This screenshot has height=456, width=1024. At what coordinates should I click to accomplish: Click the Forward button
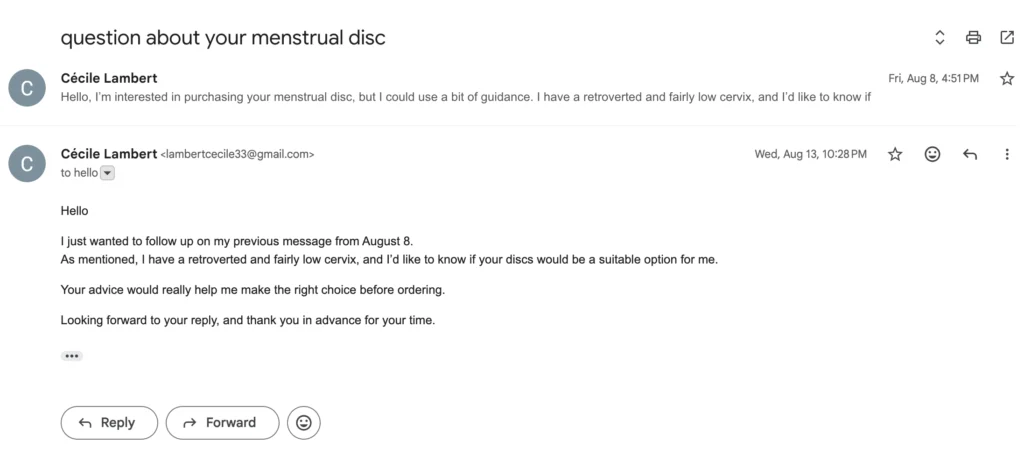(221, 423)
